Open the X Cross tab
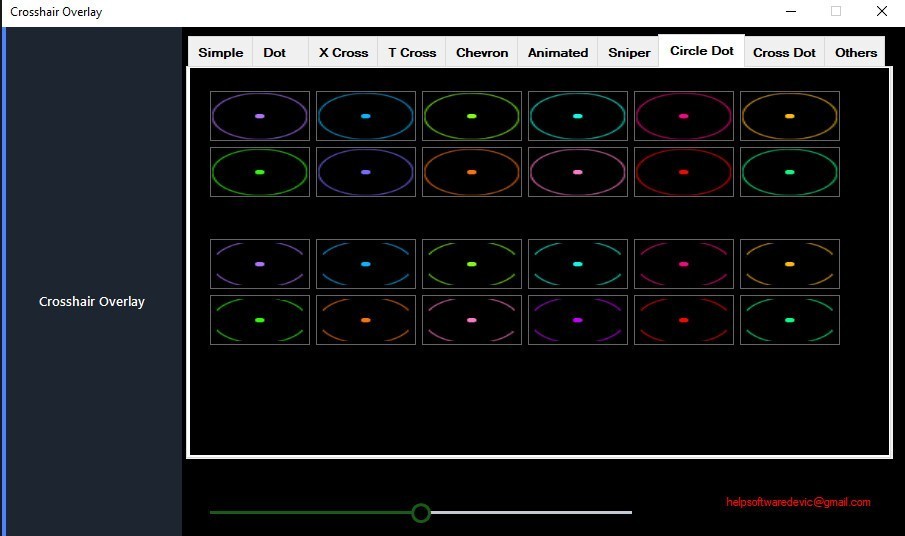This screenshot has height=536, width=905. click(343, 53)
